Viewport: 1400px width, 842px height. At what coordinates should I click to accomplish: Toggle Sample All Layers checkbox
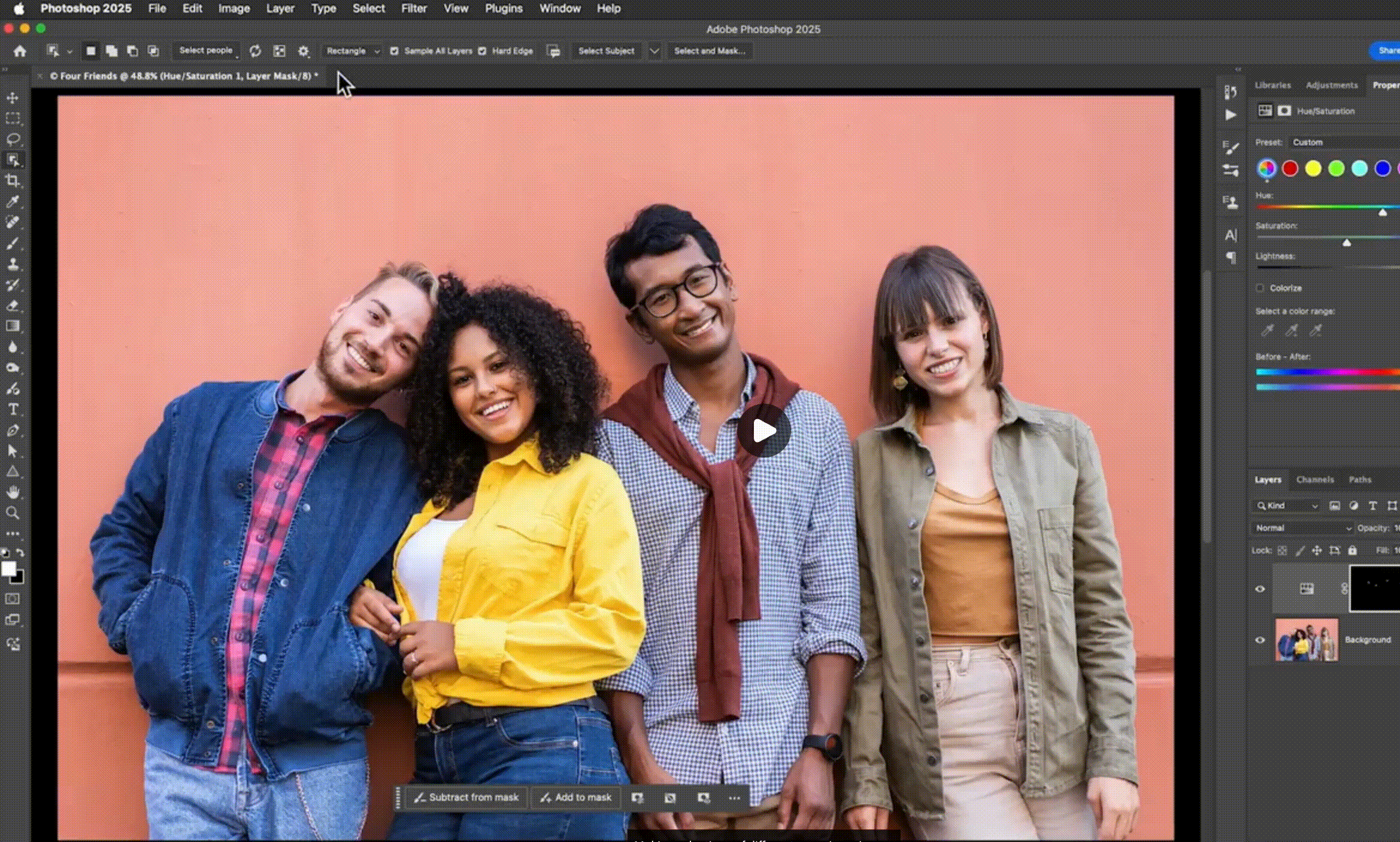pyautogui.click(x=394, y=52)
